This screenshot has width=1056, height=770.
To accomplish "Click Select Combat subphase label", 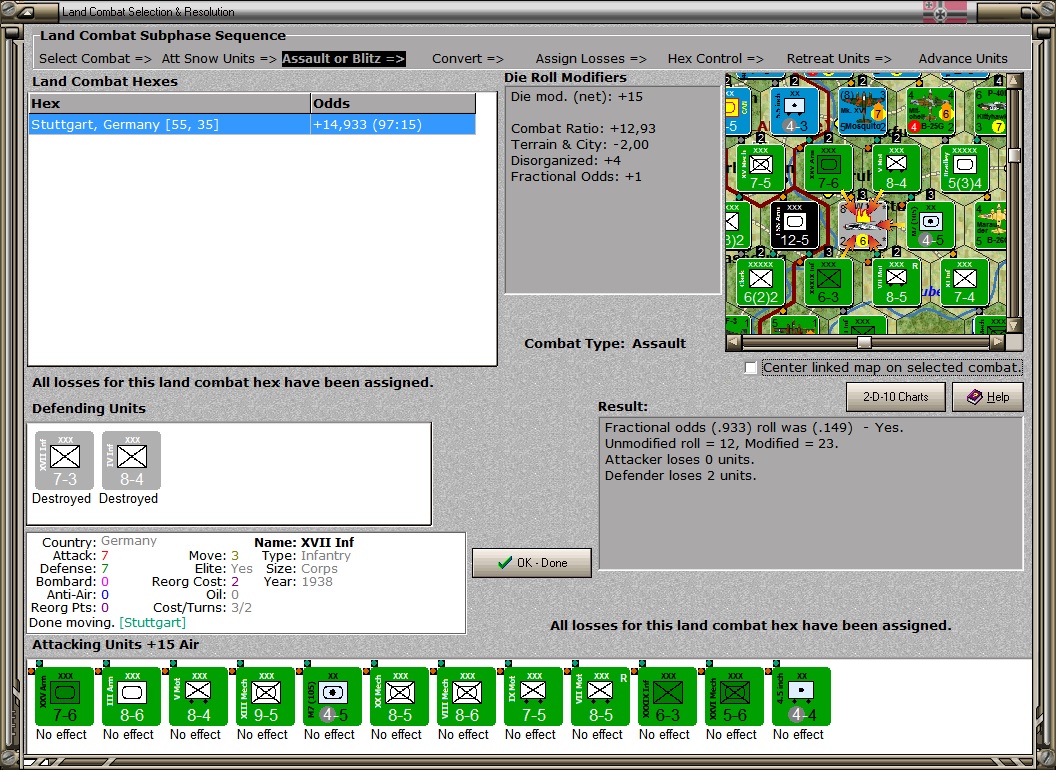I will [x=95, y=59].
